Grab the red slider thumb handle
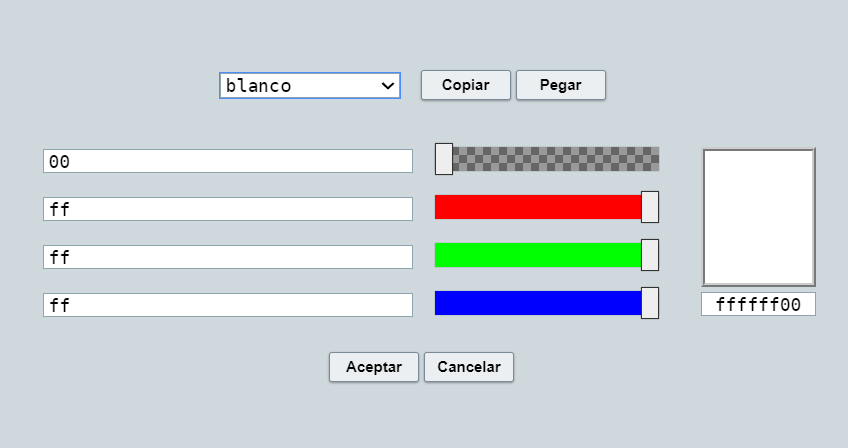Screen dimensions: 848x448 click(650, 207)
